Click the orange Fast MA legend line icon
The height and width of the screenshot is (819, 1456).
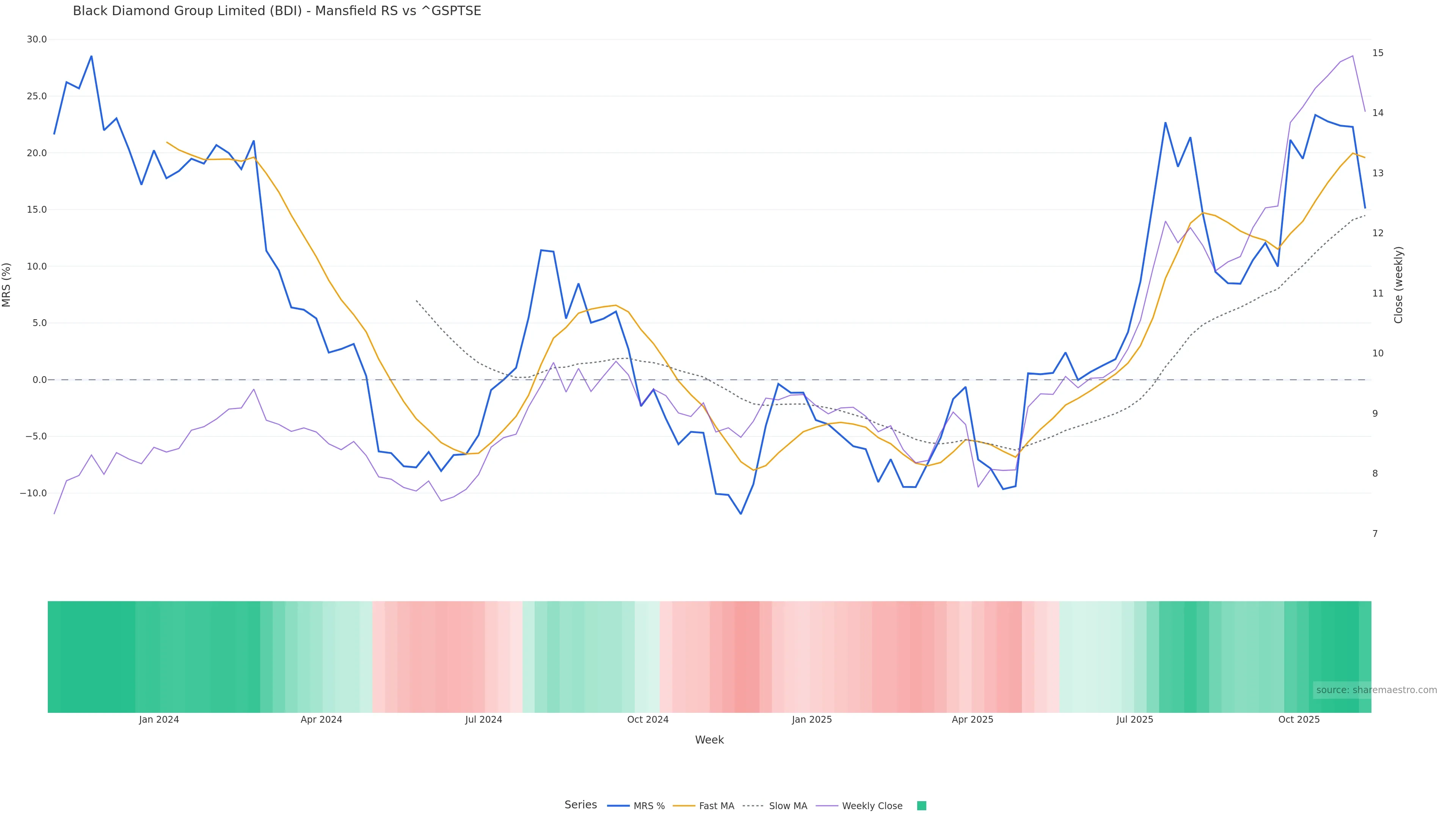pyautogui.click(x=684, y=806)
